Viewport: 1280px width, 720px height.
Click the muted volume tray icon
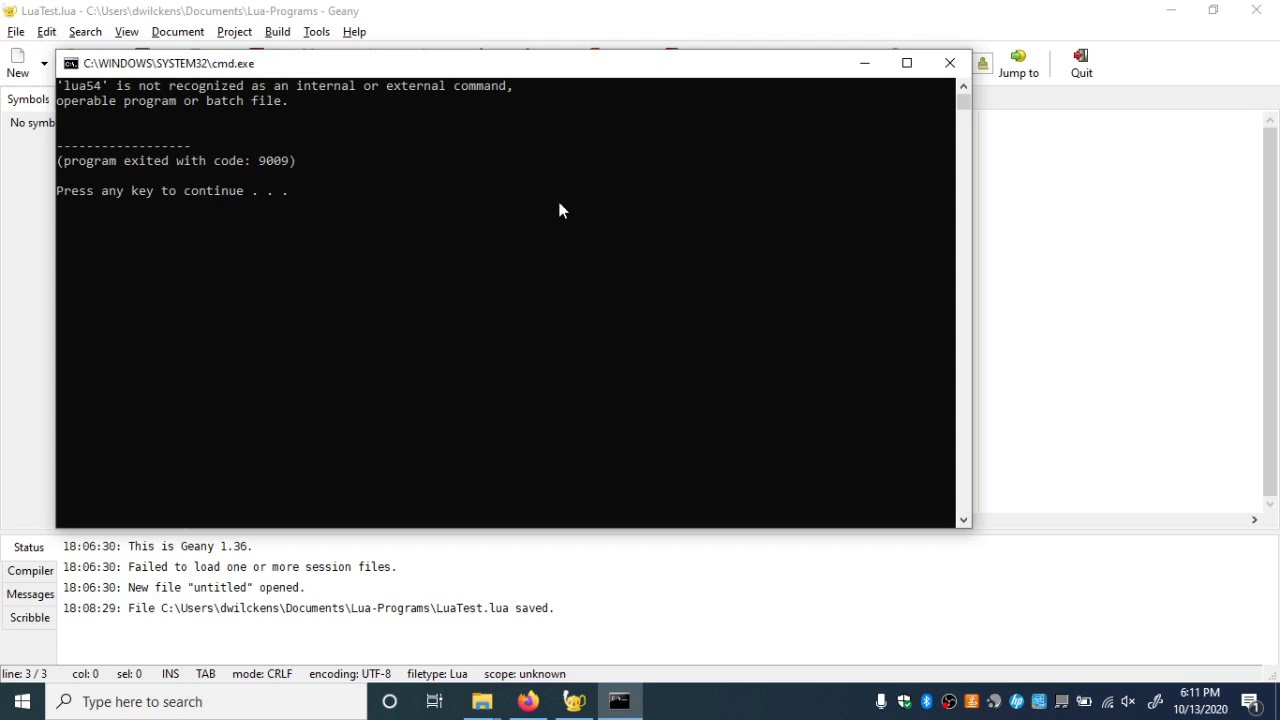point(1129,702)
